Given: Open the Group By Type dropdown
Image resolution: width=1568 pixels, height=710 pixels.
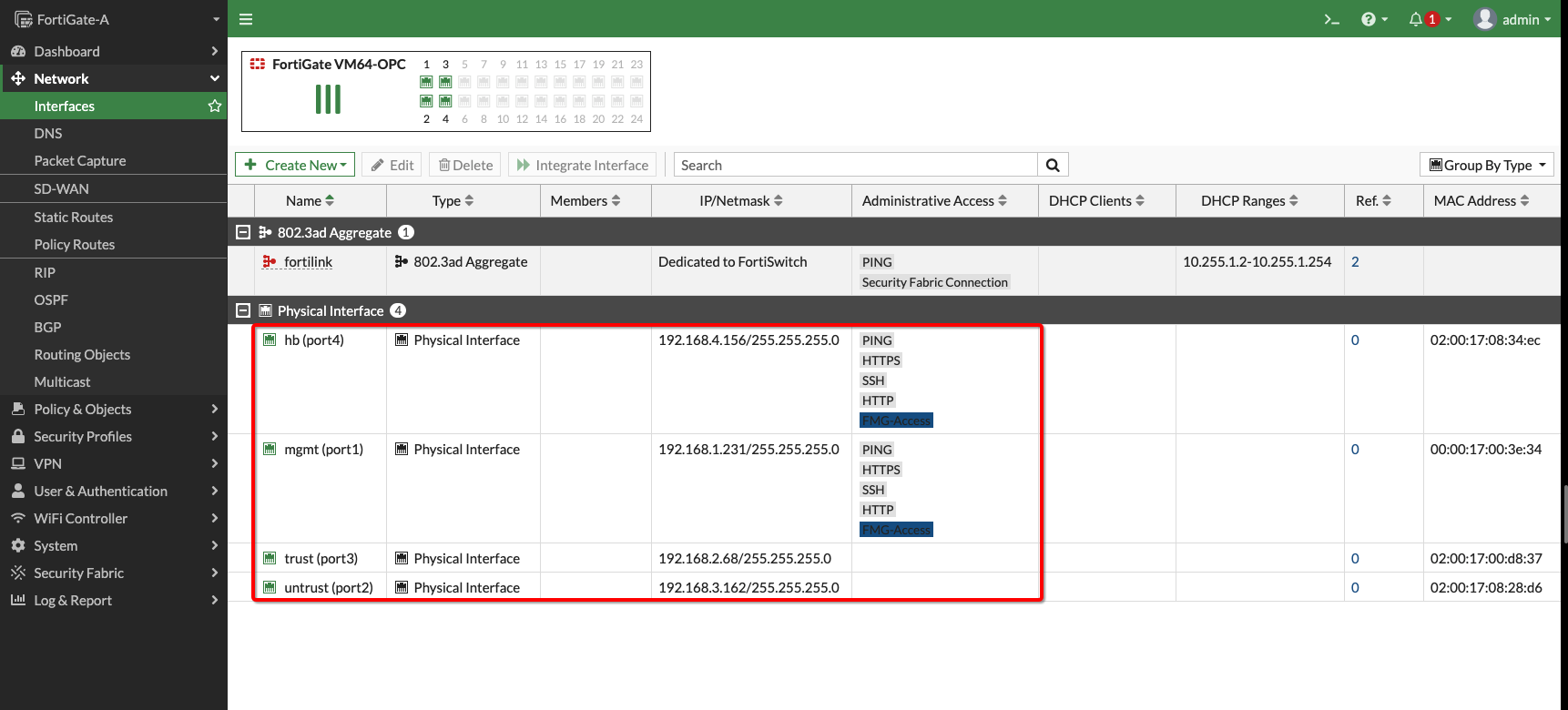Looking at the screenshot, I should (x=1486, y=165).
